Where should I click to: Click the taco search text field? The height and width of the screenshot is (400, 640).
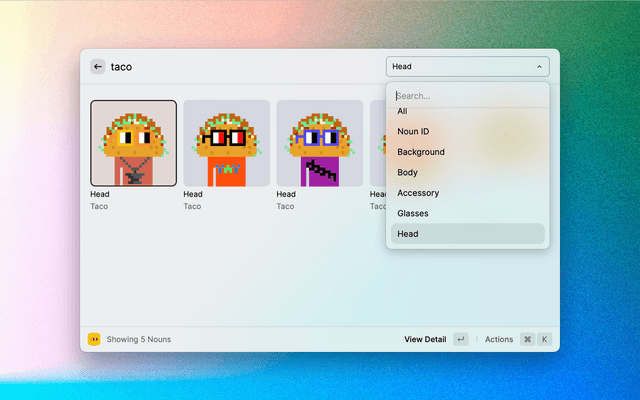240,67
